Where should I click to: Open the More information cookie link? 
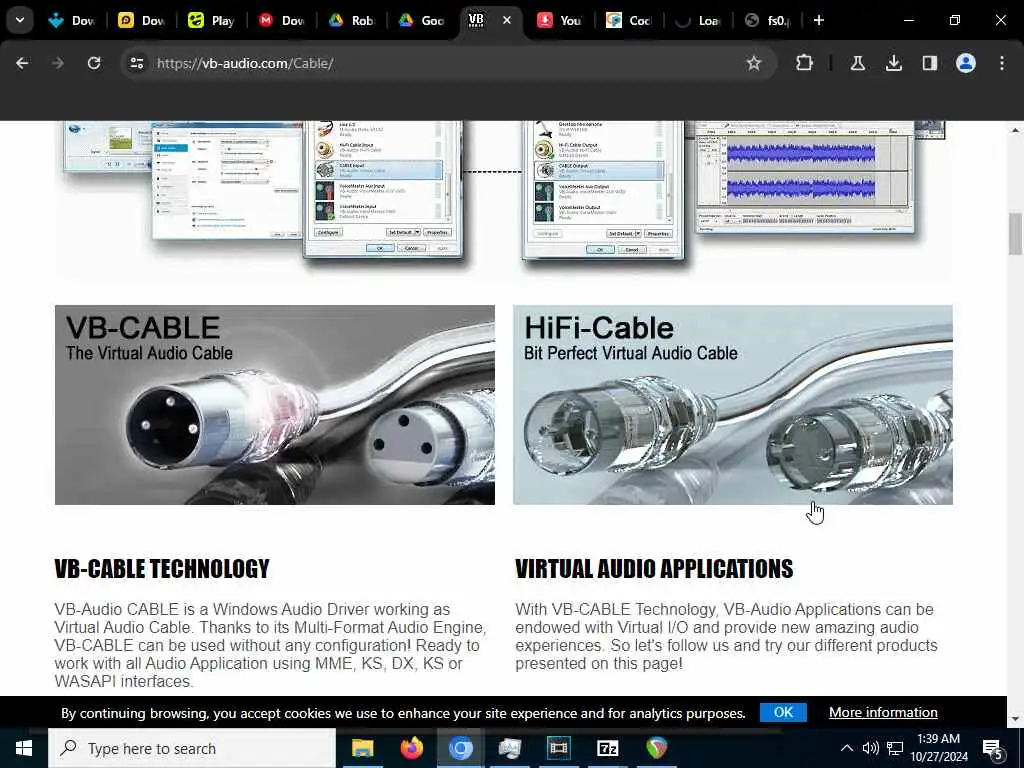883,712
